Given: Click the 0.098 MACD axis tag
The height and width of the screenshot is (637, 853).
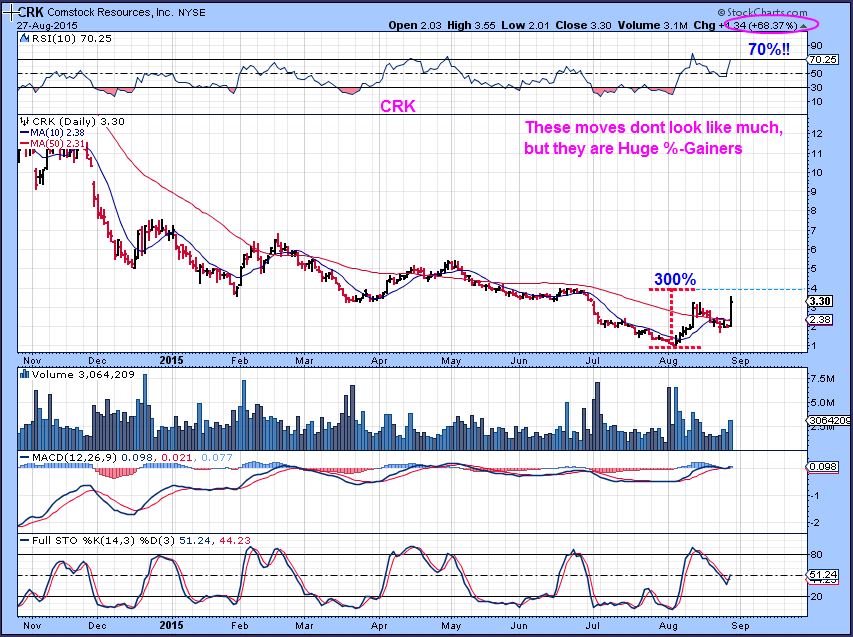Looking at the screenshot, I should point(823,467).
